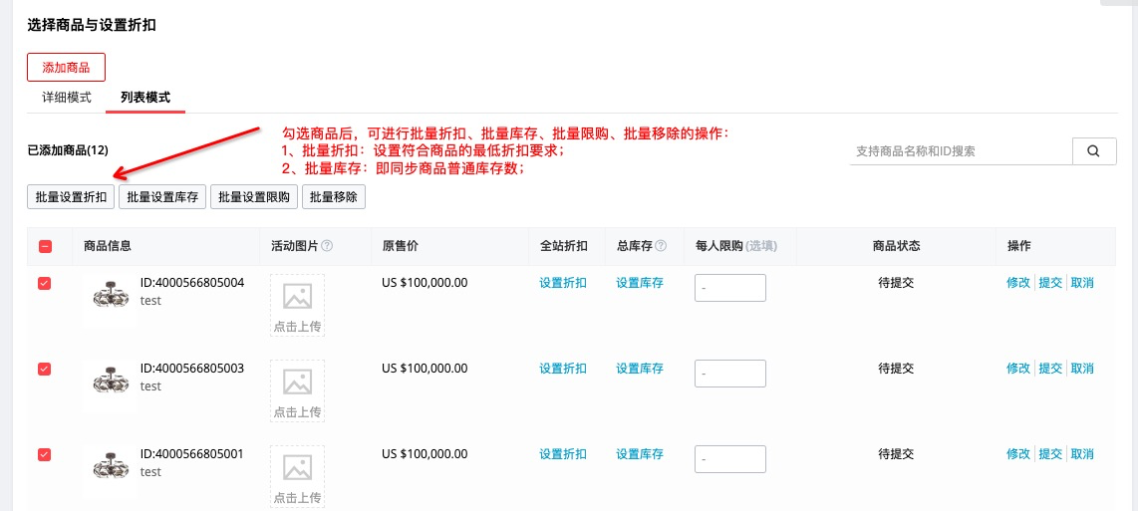
Task: Upload activity image for product ID 4000566805001
Action: (297, 476)
